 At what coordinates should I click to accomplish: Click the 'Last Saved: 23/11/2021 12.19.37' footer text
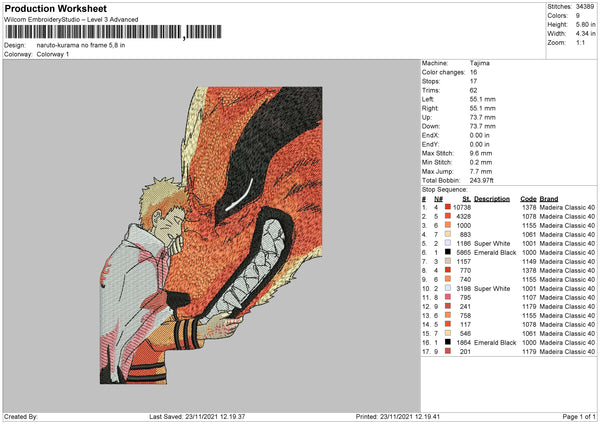coord(197,416)
